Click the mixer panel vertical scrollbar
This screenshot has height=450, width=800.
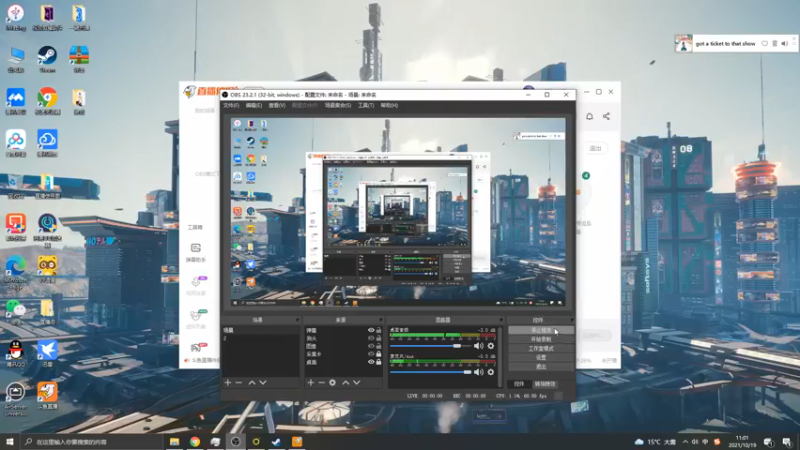pyautogui.click(x=499, y=355)
